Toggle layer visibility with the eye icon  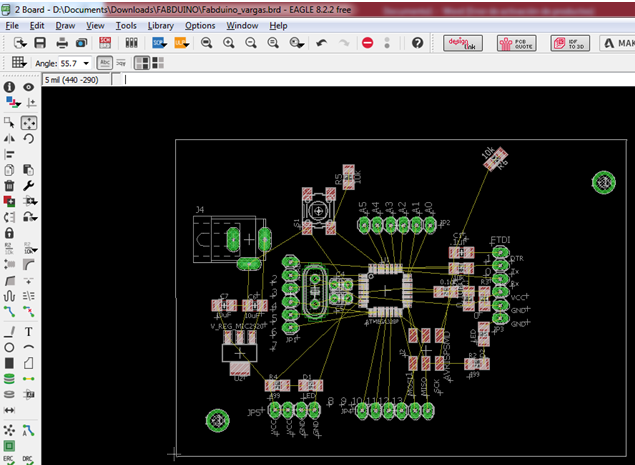[x=28, y=87]
